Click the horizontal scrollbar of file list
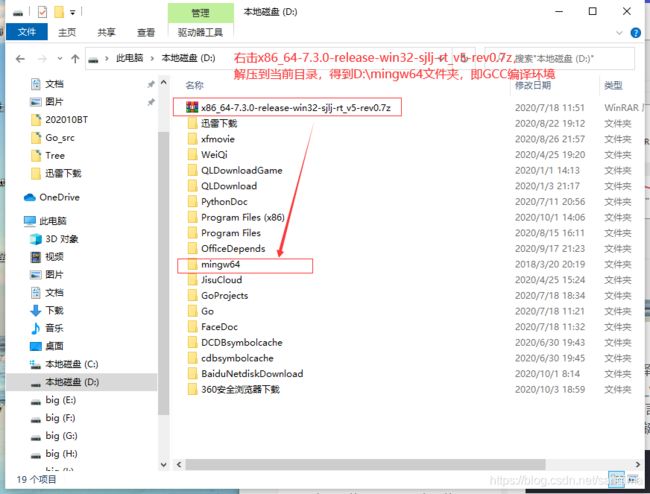Image resolution: width=650 pixels, height=494 pixels. click(x=365, y=465)
